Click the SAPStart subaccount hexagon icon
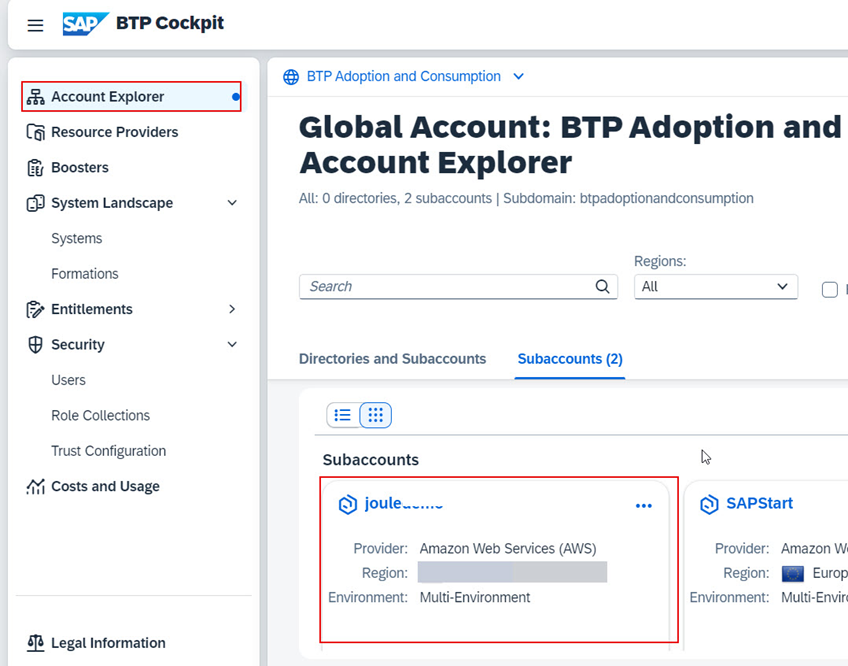 tap(709, 504)
